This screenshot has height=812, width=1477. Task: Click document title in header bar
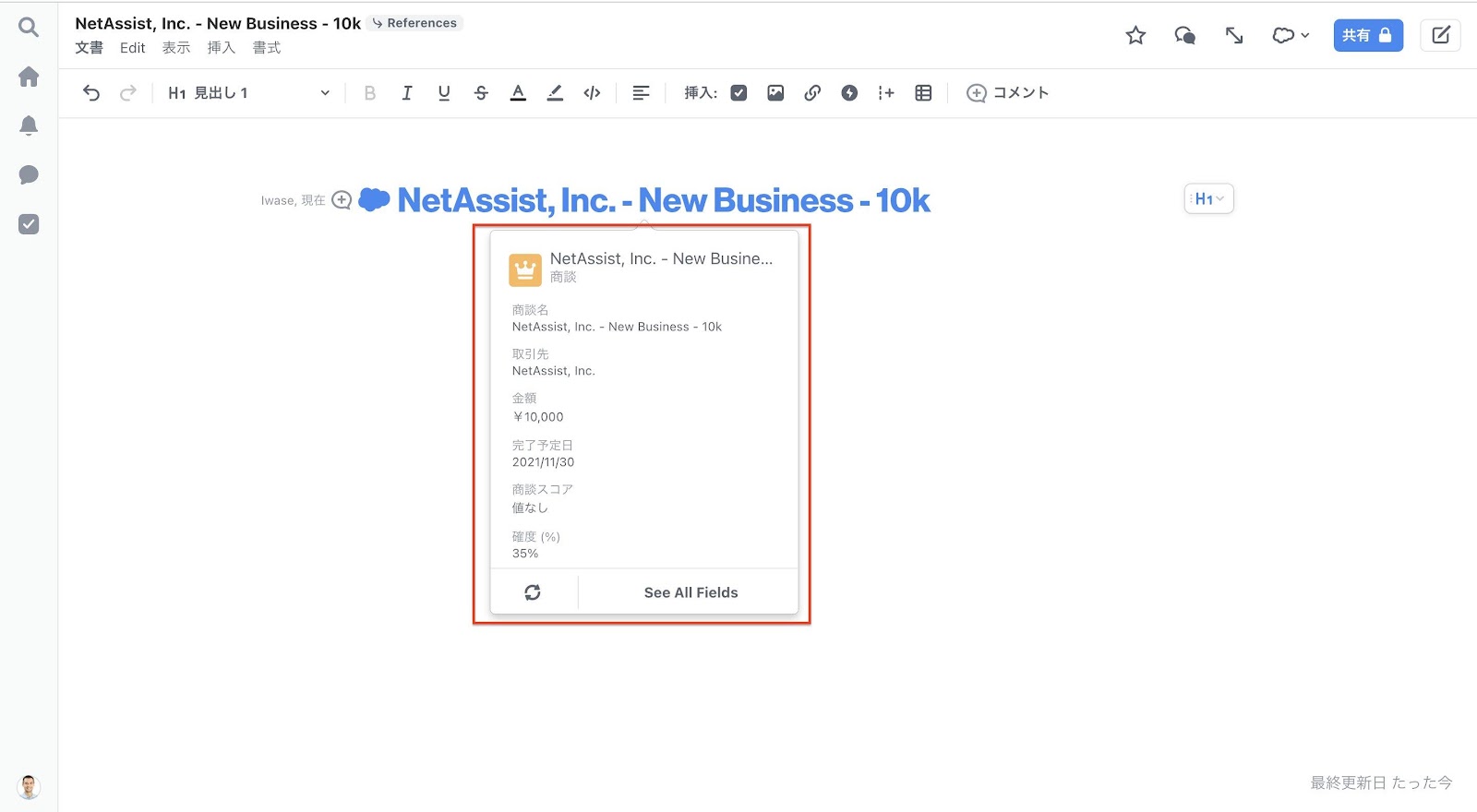[x=218, y=23]
